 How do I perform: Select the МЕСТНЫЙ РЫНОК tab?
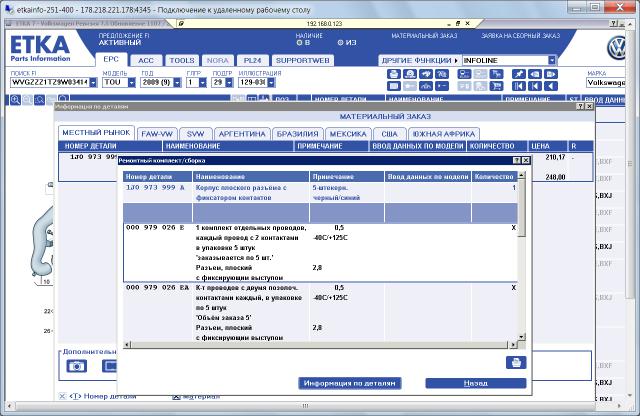click(x=96, y=133)
